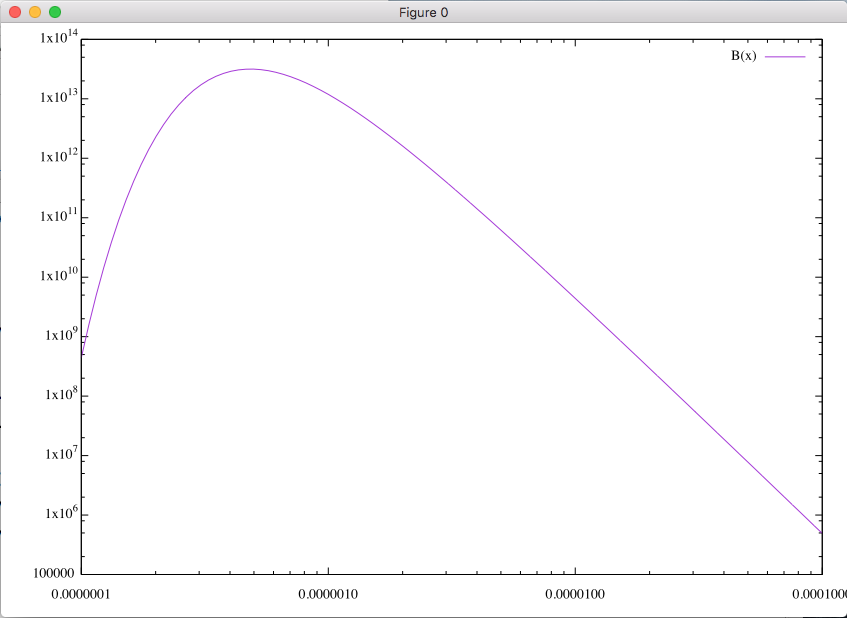This screenshot has width=847, height=618.
Task: Click the 1x10^11 y-axis tick label
Action: pyautogui.click(x=58, y=218)
